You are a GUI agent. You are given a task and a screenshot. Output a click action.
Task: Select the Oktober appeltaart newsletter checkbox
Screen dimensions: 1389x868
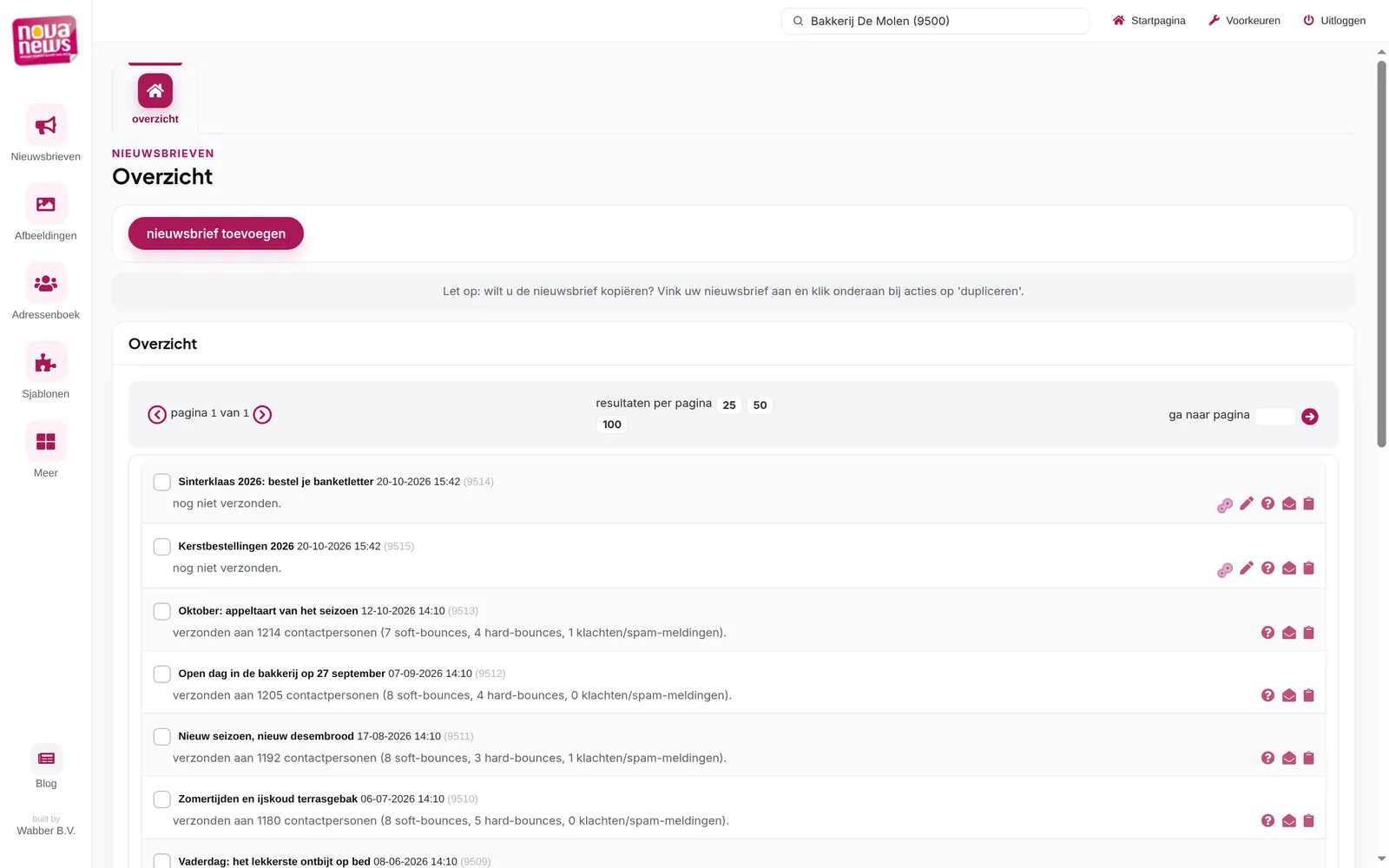161,611
